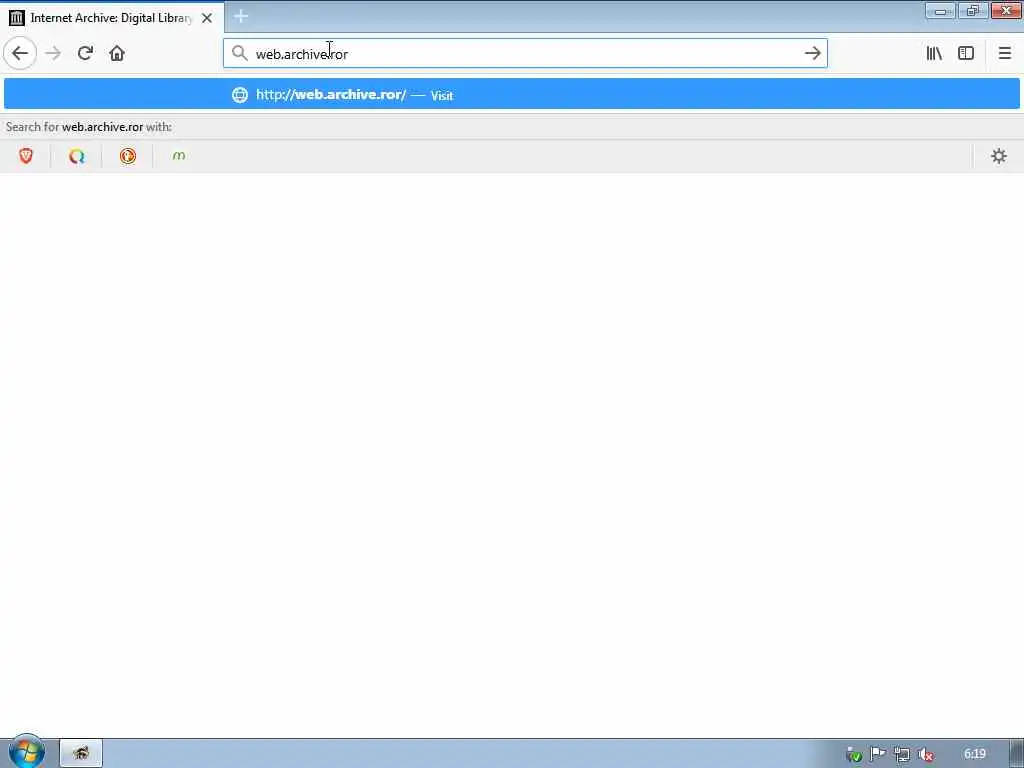Search with the Qwant search engine icon

[76, 156]
